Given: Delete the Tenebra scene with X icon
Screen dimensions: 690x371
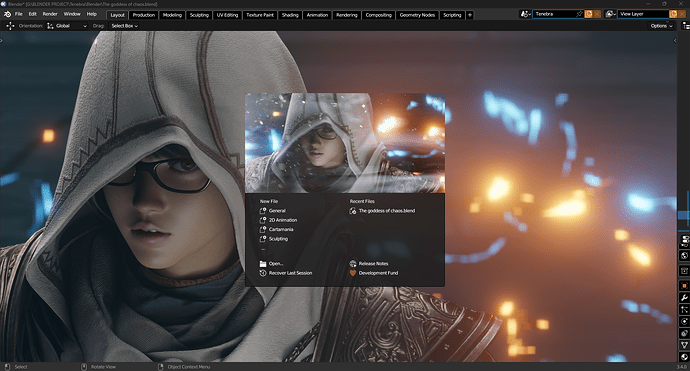Looking at the screenshot, I should tap(597, 14).
